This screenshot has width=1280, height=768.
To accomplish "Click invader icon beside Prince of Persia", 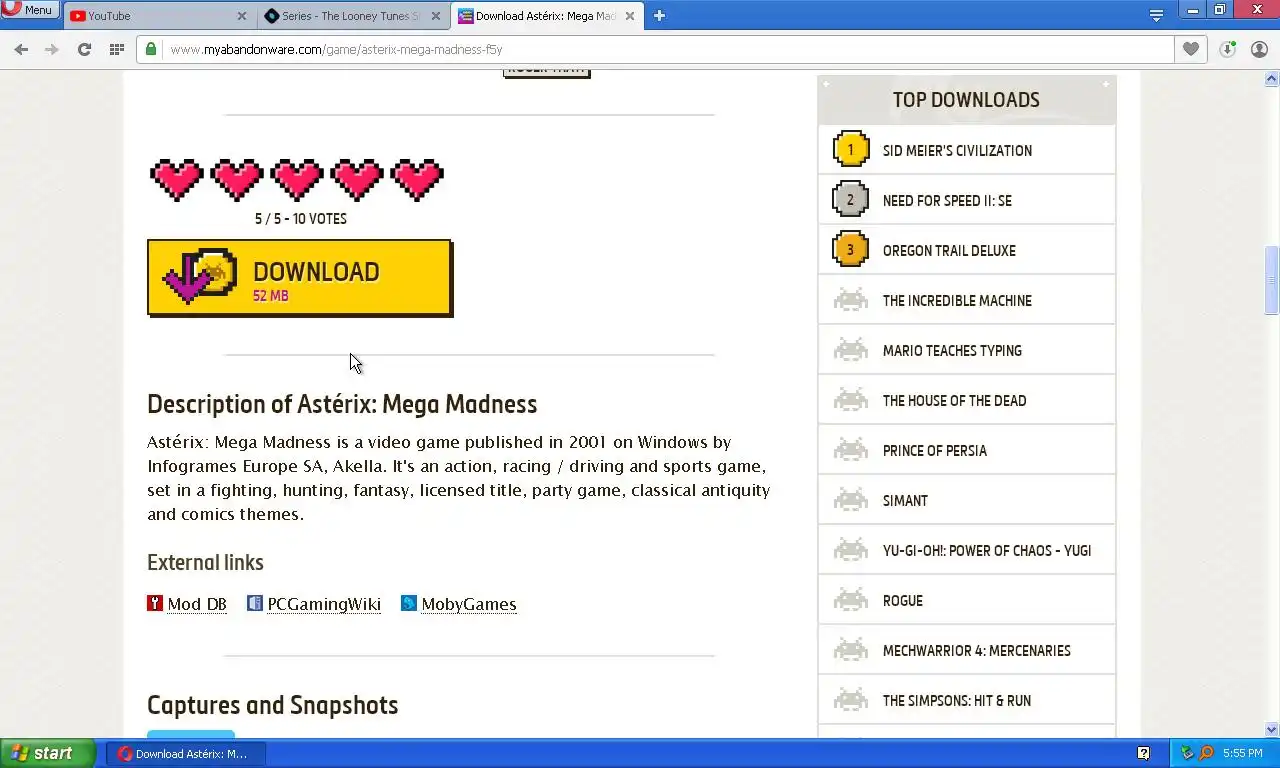I will pos(851,450).
